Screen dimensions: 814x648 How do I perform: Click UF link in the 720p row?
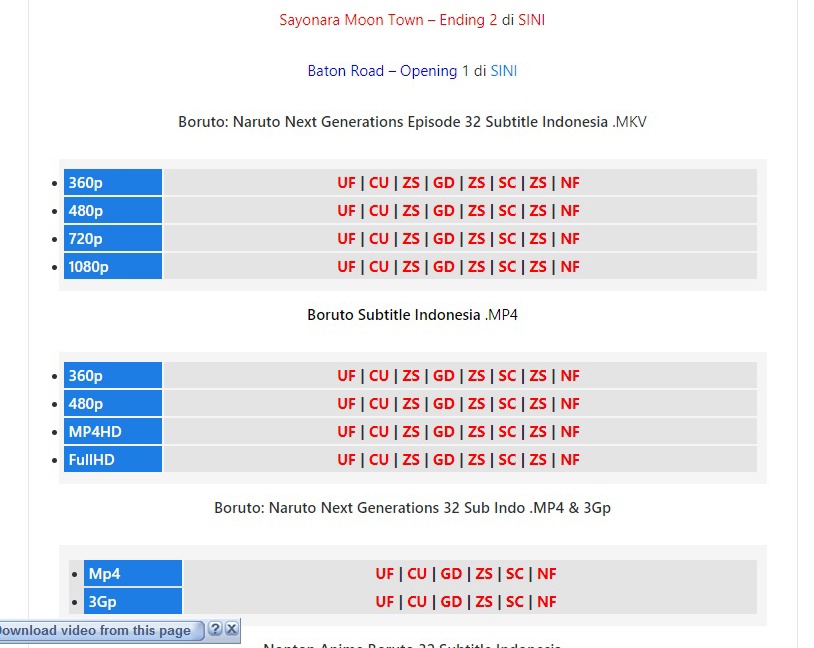point(346,239)
